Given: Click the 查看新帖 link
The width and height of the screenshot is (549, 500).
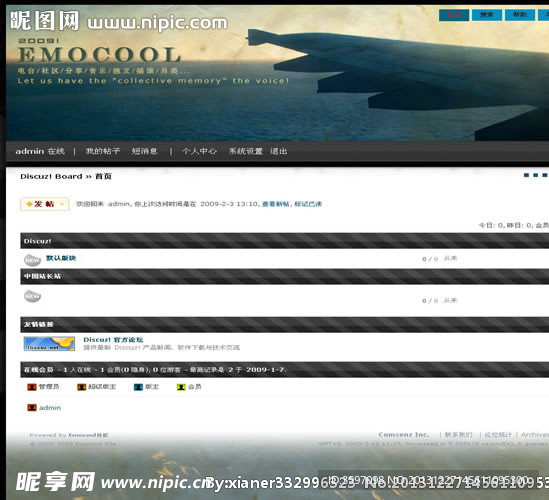Looking at the screenshot, I should pos(276,204).
